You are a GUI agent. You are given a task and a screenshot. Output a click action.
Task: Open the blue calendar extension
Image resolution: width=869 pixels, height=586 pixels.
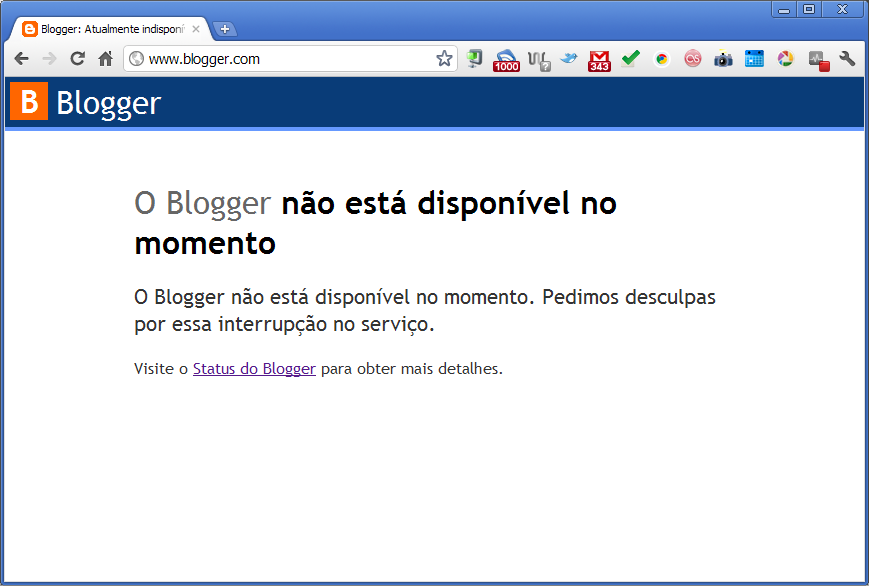click(x=754, y=59)
